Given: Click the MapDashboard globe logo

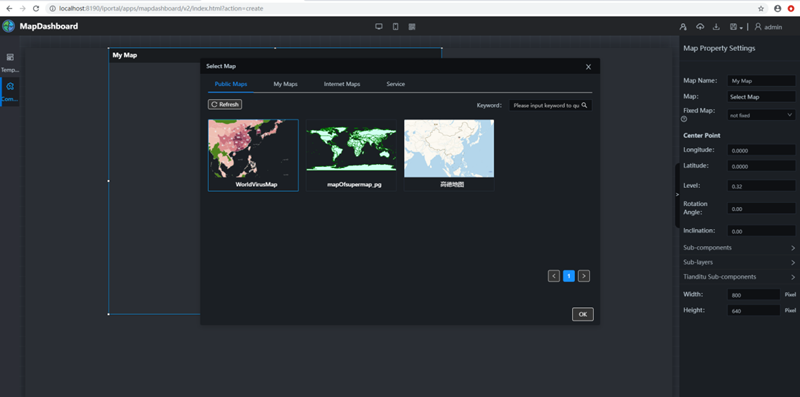Looking at the screenshot, I should (x=9, y=26).
